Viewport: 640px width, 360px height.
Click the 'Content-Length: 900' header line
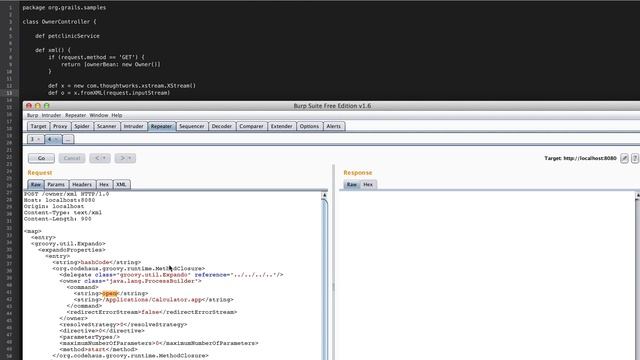coord(58,219)
